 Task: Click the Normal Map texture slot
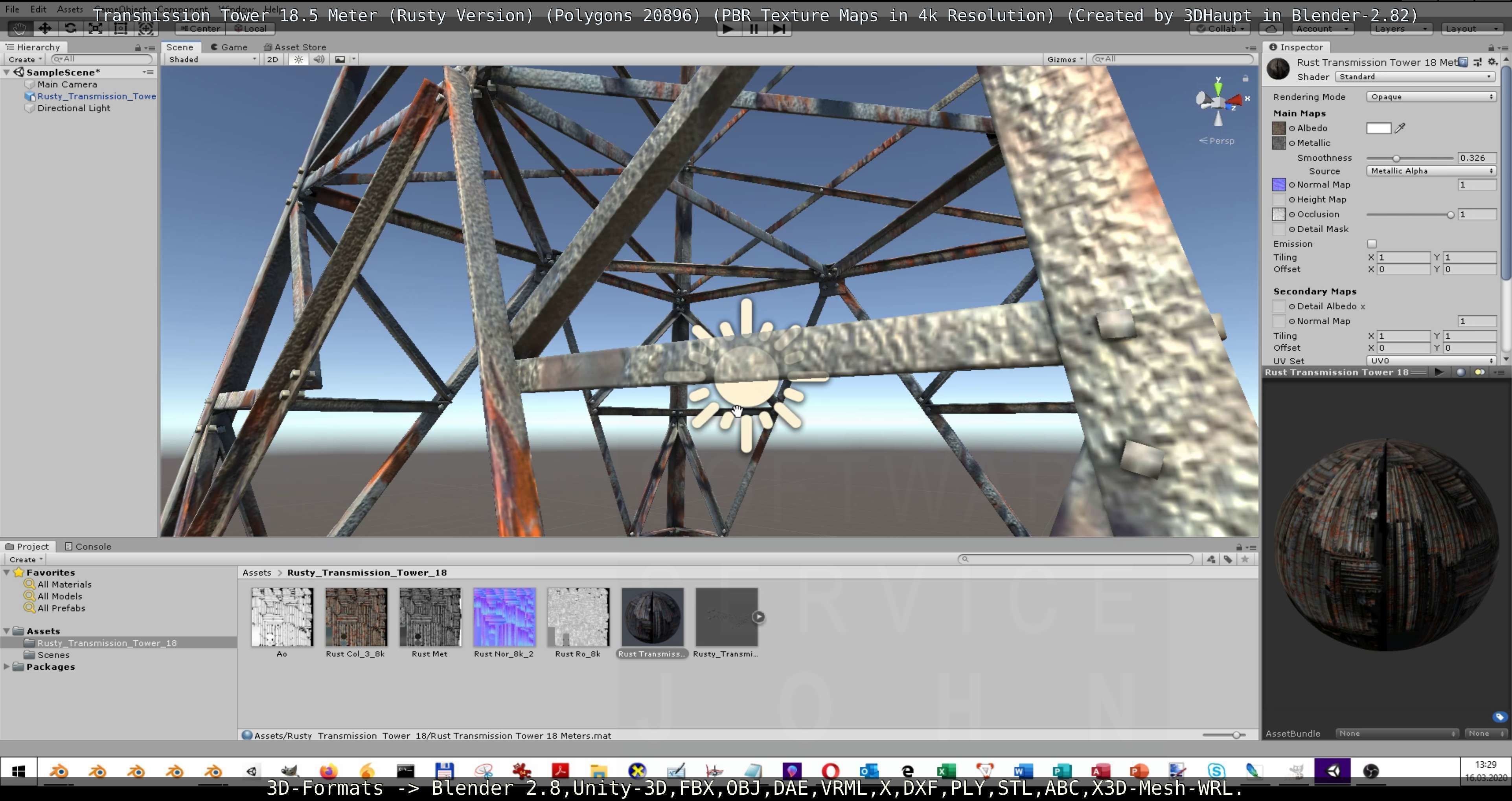click(1278, 184)
